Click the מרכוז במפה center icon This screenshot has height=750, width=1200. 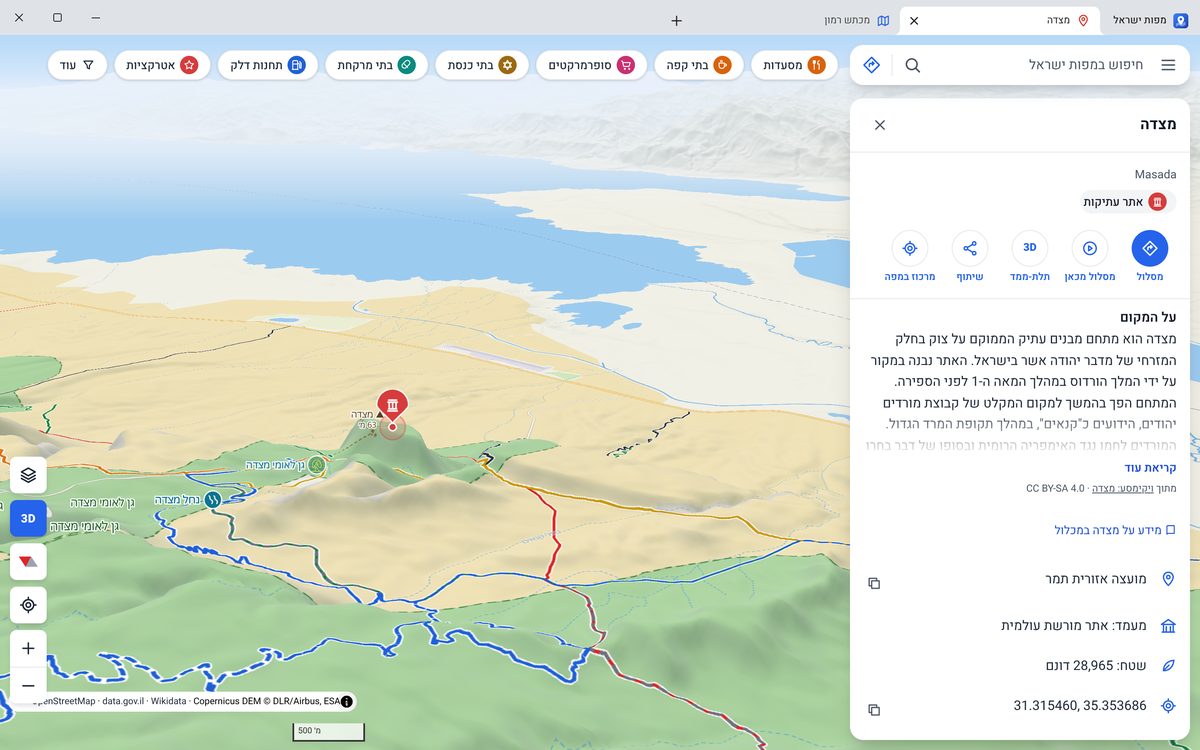pos(909,248)
